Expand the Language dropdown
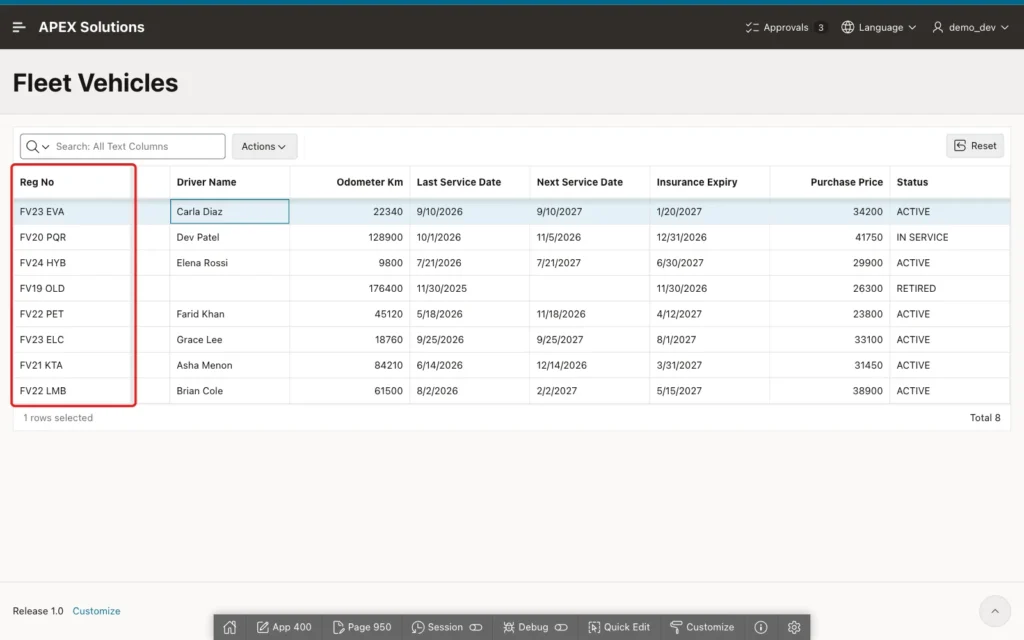The width and height of the screenshot is (1024, 640). (x=878, y=27)
